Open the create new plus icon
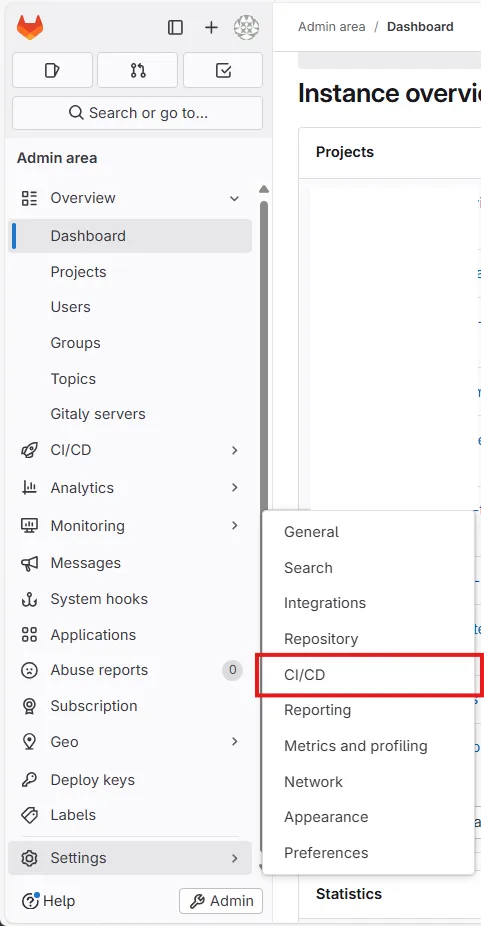484x926 pixels. tap(211, 27)
